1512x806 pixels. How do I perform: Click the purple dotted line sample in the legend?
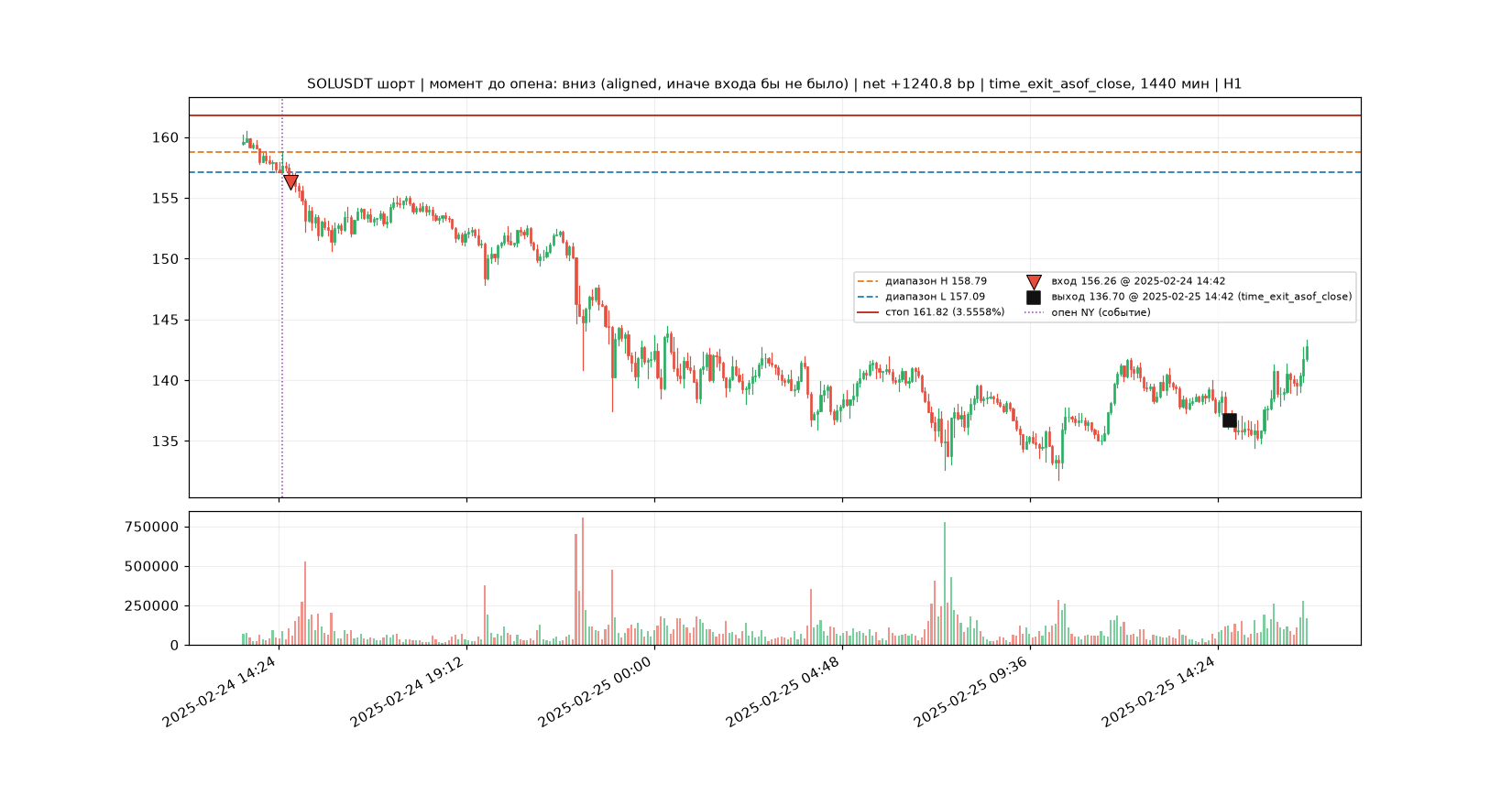coord(1034,312)
